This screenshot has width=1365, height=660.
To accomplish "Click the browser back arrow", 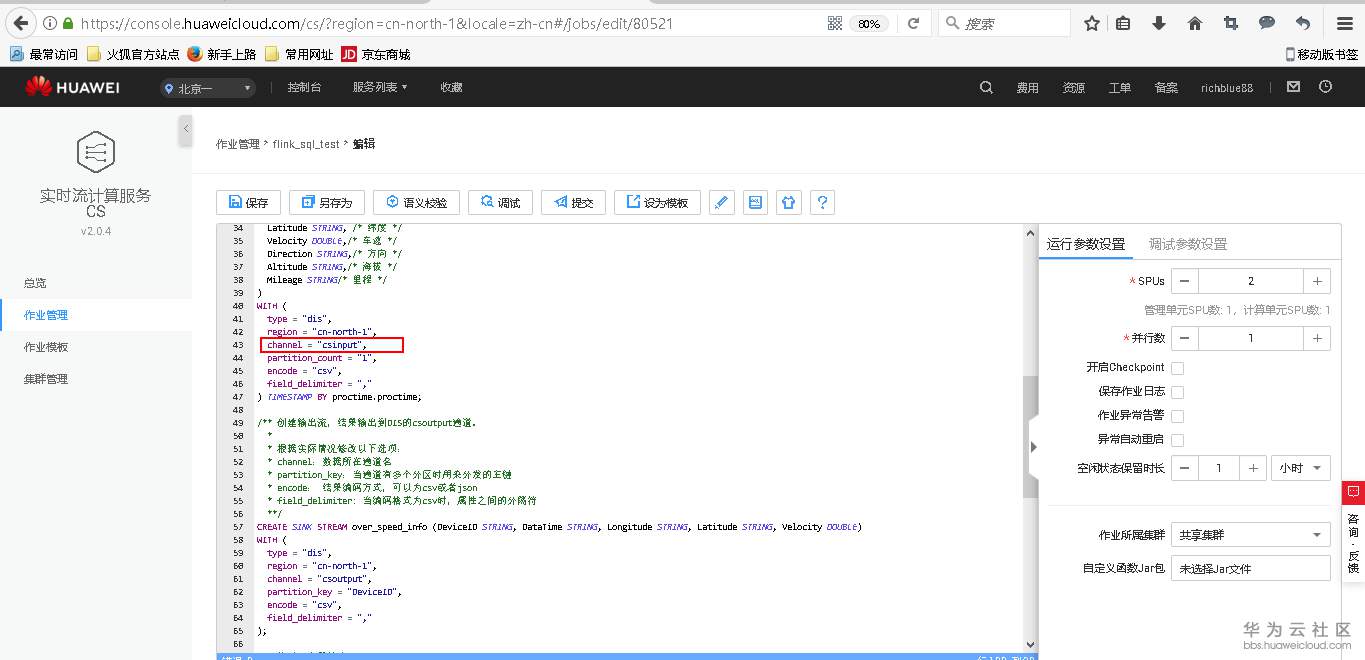I will click(x=19, y=23).
